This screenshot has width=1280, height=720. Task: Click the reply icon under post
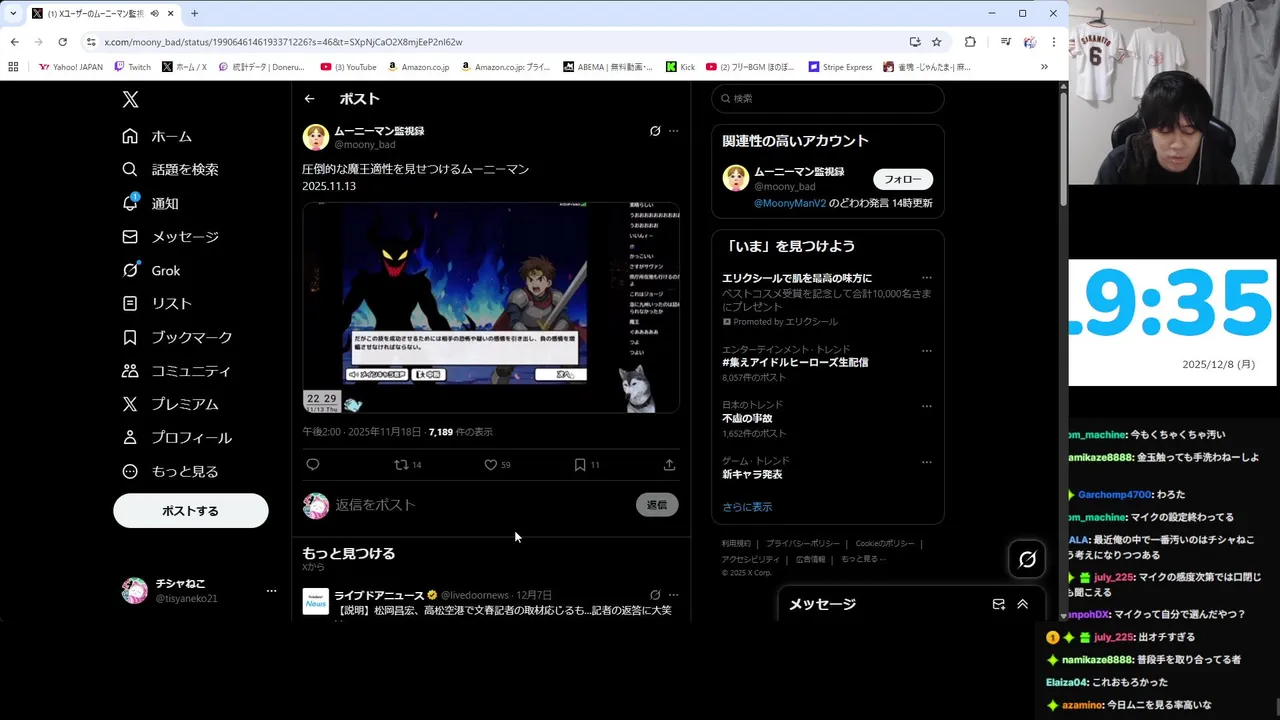pyautogui.click(x=313, y=465)
